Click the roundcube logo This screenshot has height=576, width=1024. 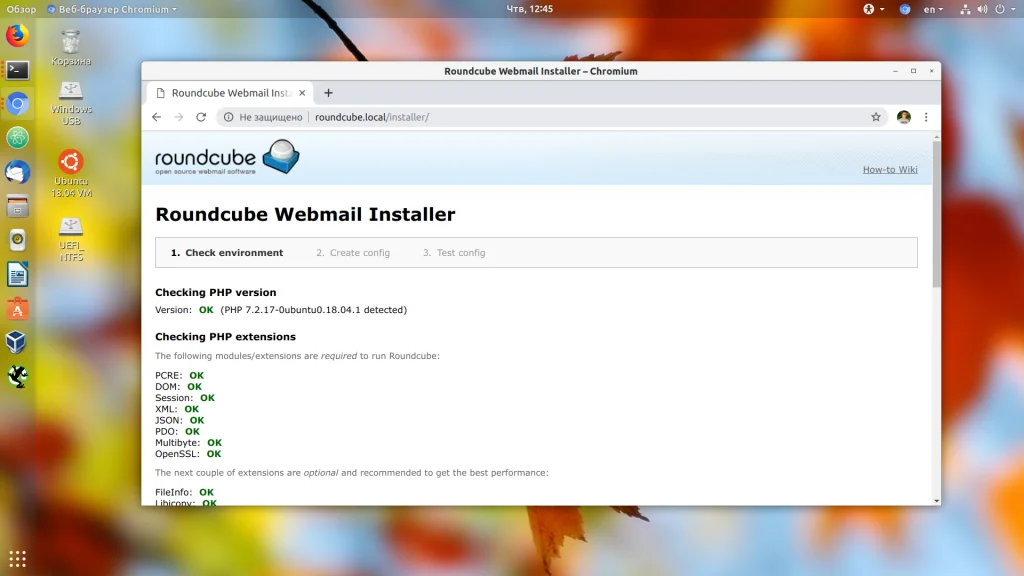coord(227,157)
